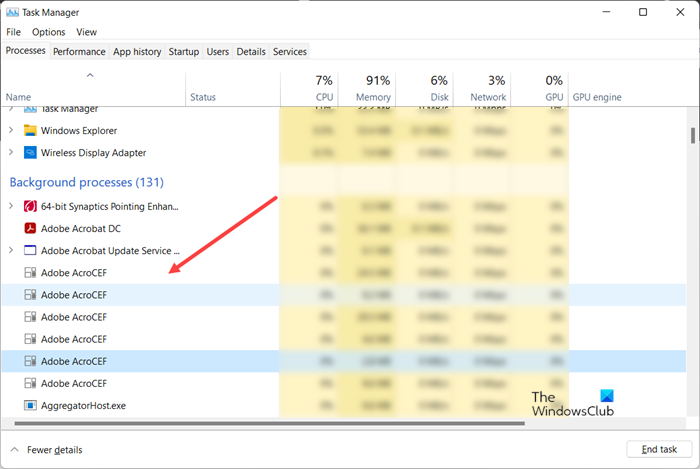Click the Task Manager title bar icon
Viewport: 700px width, 469px height.
[12, 12]
